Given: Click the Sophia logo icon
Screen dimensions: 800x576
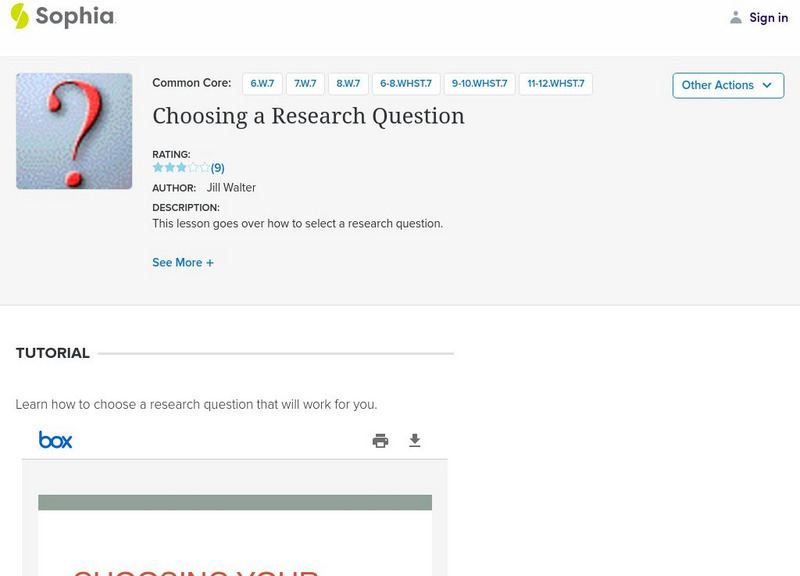Looking at the screenshot, I should [20, 16].
